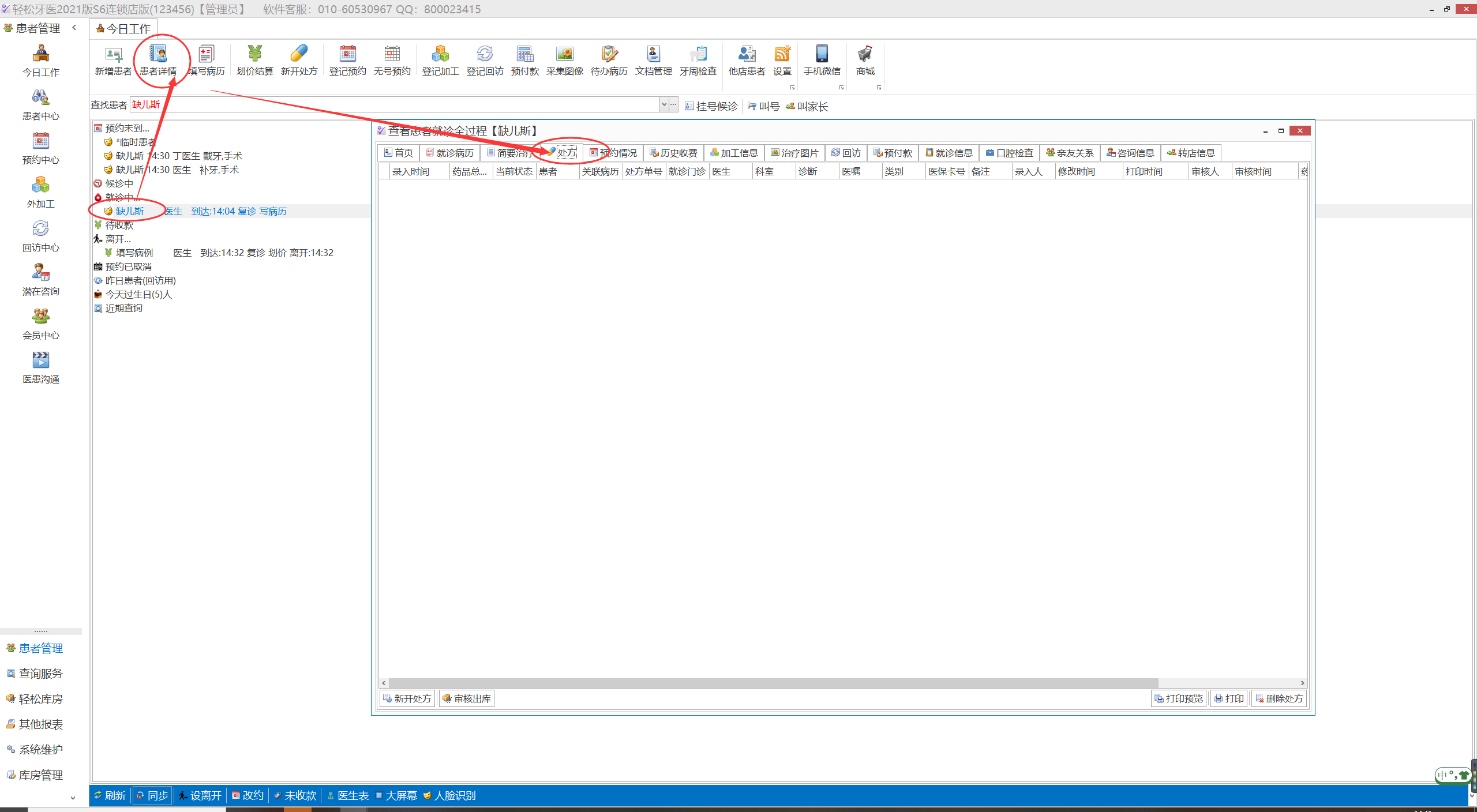Viewport: 1477px width, 812px height.
Task: Click the 叫家长 button
Action: (x=807, y=106)
